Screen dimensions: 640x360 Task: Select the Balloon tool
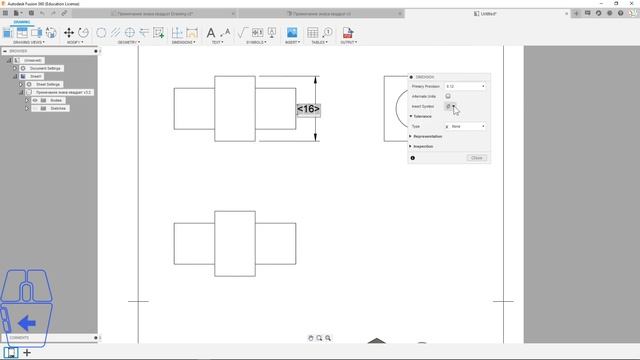click(327, 33)
